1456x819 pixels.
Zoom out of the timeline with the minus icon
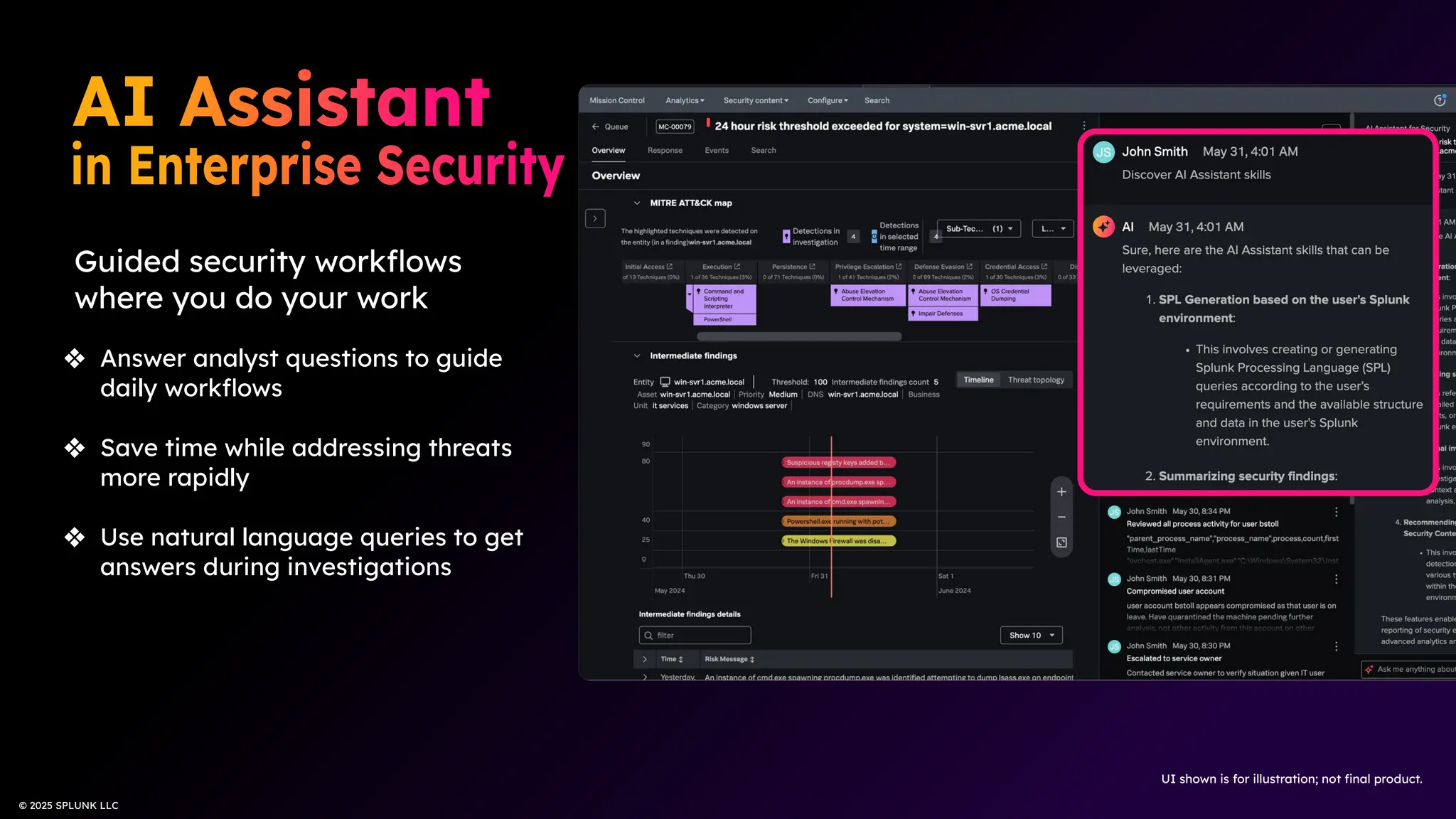pos(1061,518)
